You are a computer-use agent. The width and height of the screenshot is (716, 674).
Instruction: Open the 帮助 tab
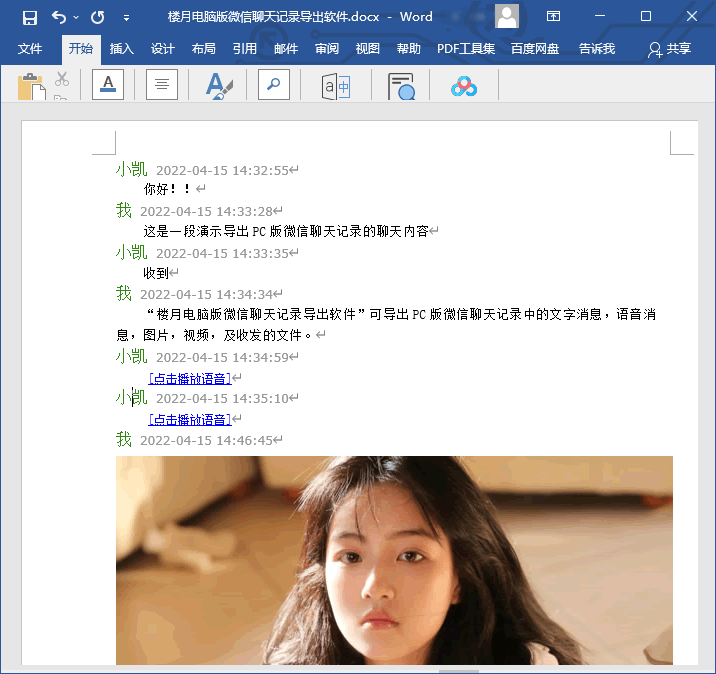(409, 48)
